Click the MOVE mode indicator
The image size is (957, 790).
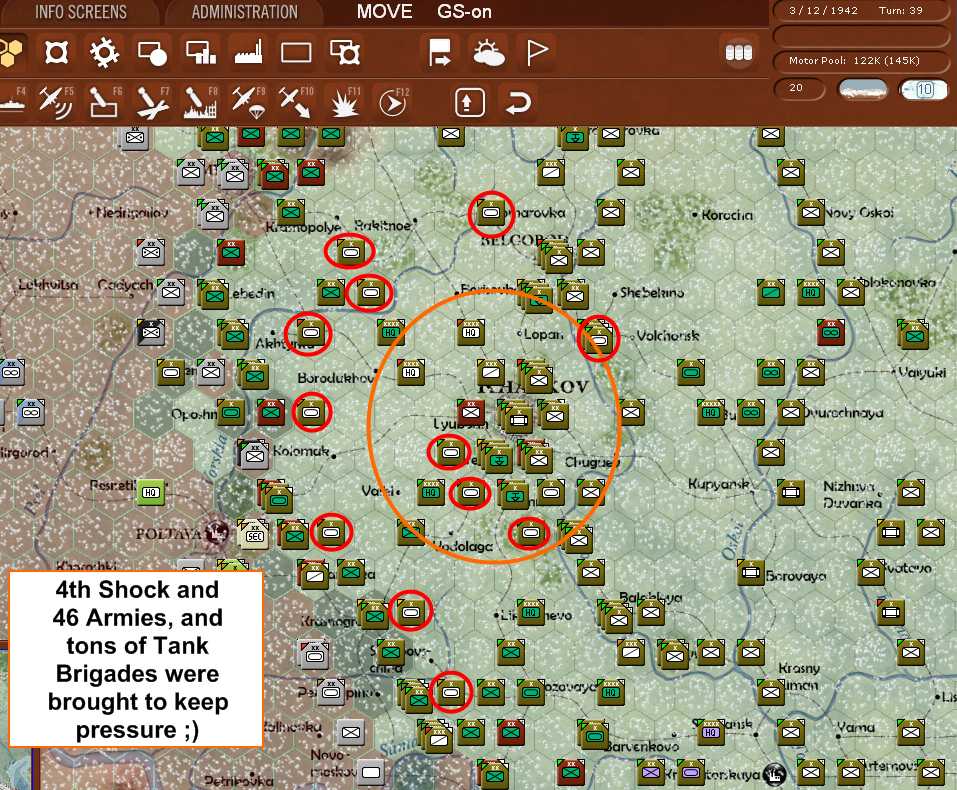pos(385,11)
